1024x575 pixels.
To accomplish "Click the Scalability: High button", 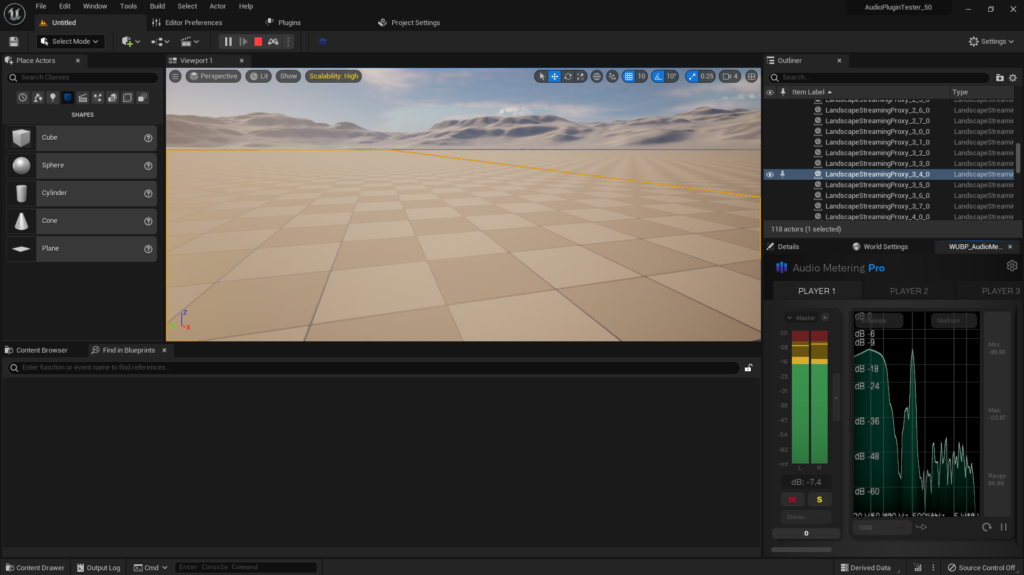I will (333, 76).
